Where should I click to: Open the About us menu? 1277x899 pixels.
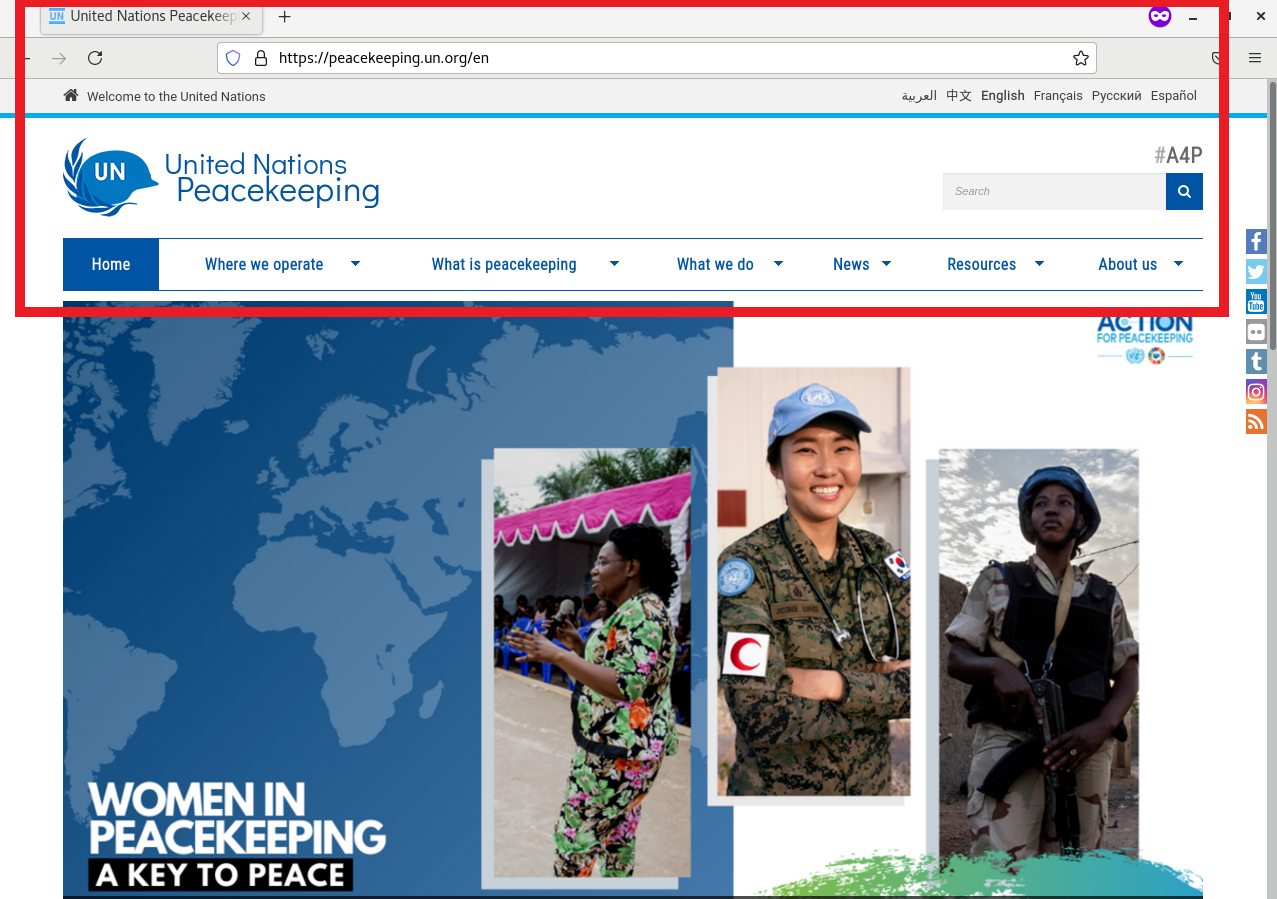(1127, 264)
